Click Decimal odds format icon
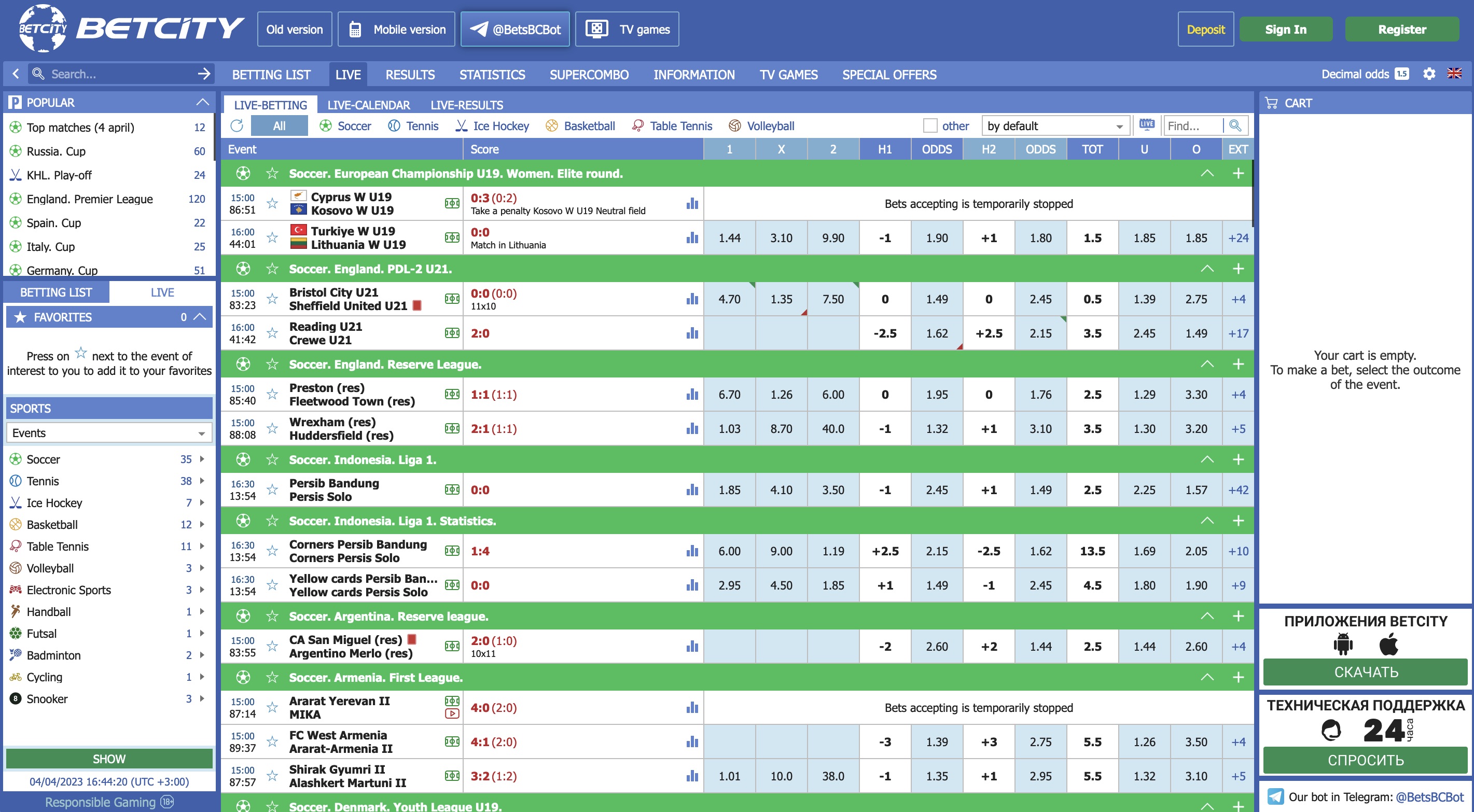 [1401, 74]
